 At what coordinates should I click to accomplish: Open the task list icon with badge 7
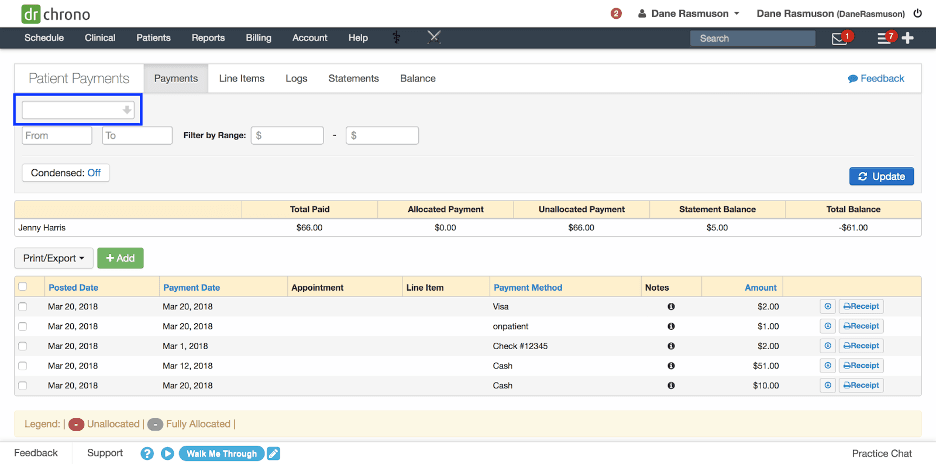click(x=884, y=39)
